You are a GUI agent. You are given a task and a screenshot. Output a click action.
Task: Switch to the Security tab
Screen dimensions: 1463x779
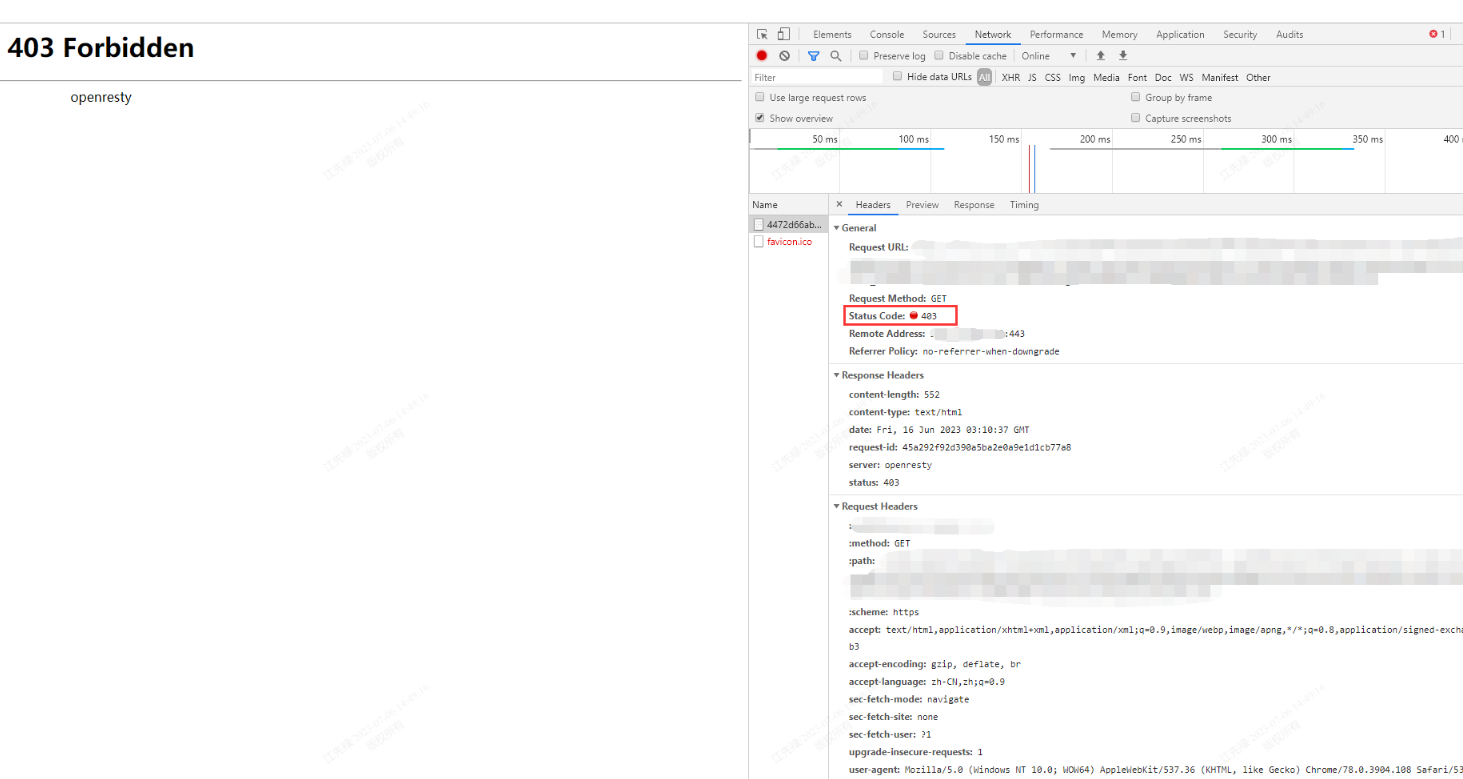pyautogui.click(x=1240, y=34)
